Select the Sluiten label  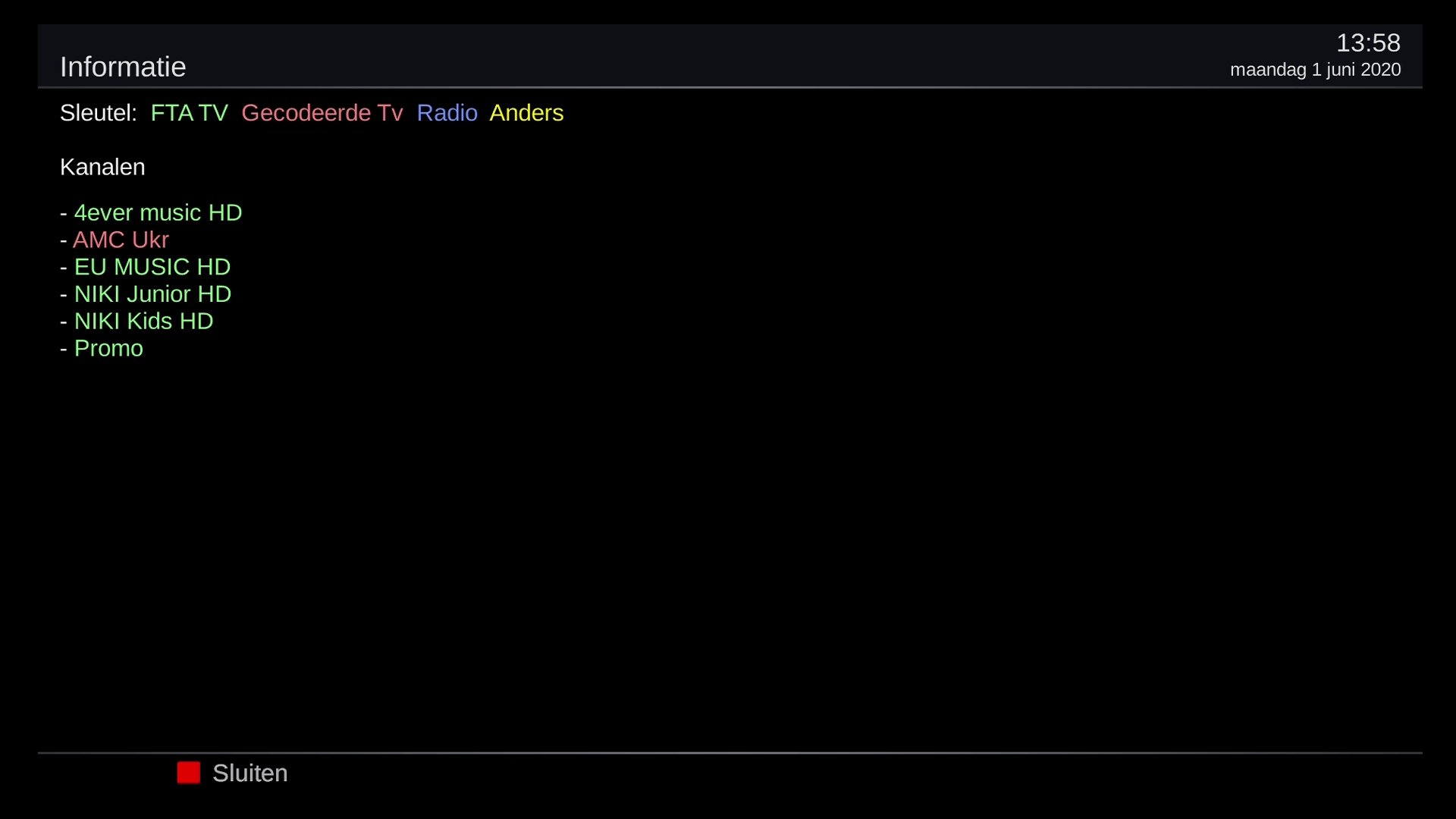tap(250, 773)
